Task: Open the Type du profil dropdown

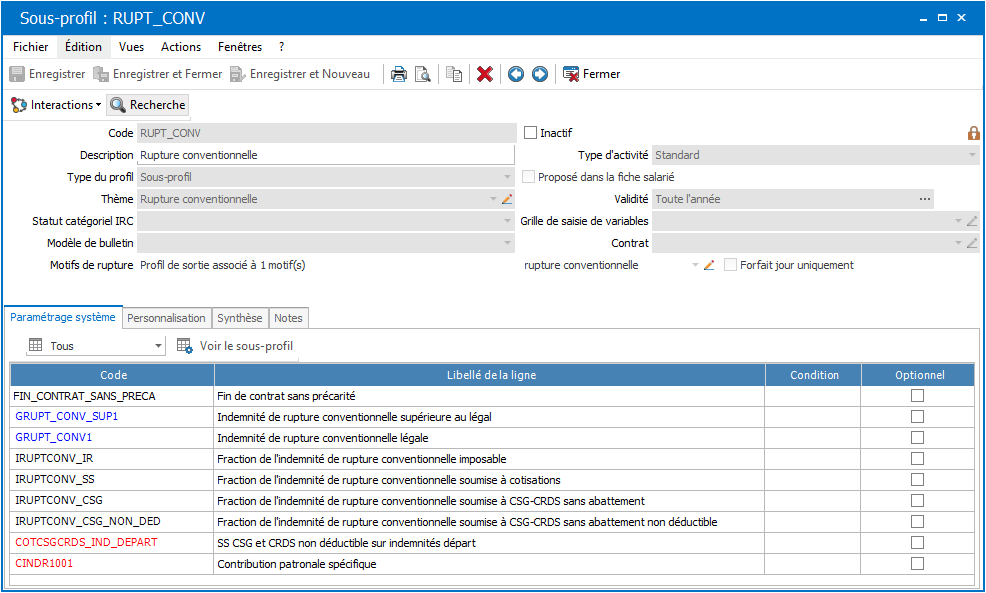Action: tap(507, 177)
